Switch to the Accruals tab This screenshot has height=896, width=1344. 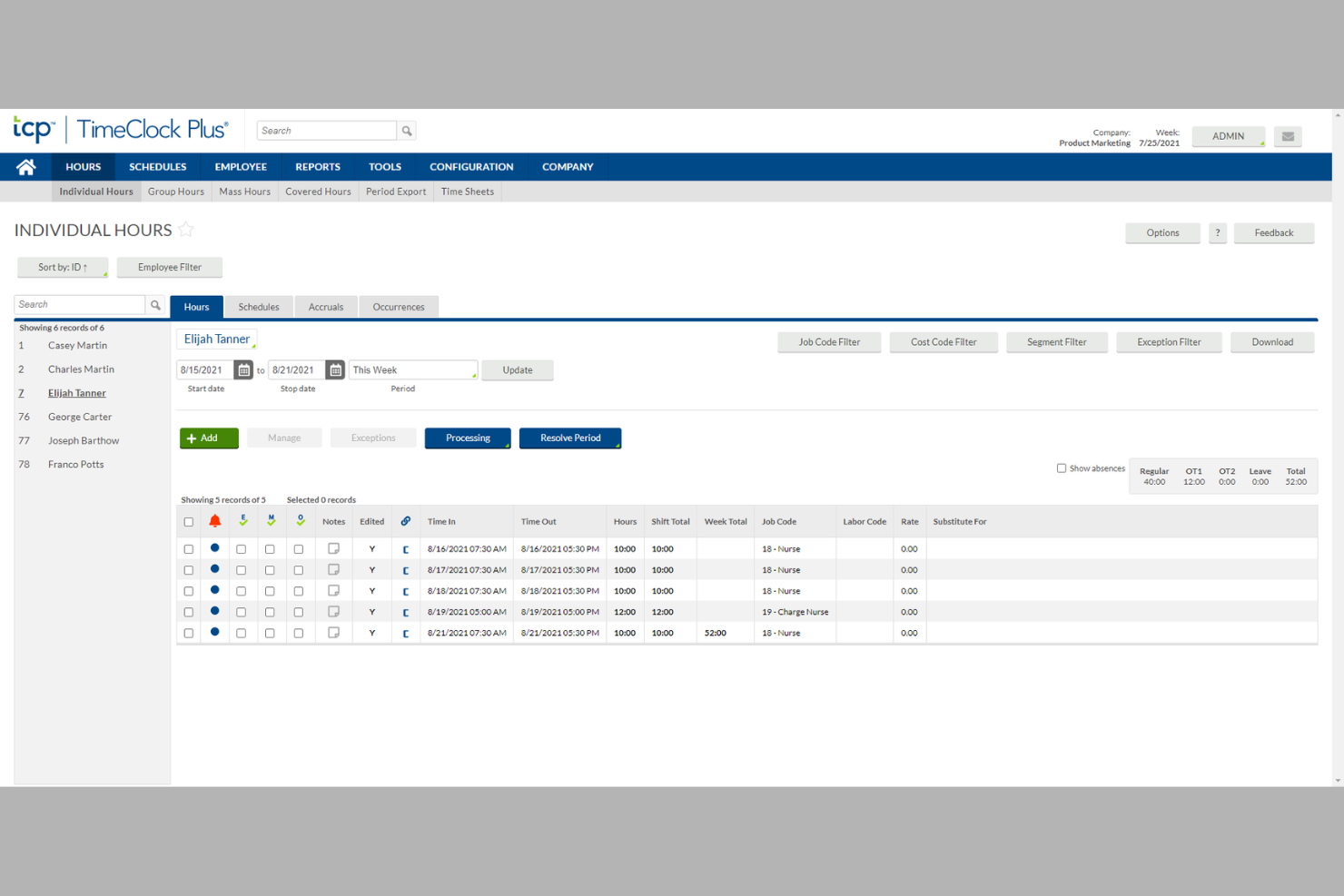(325, 306)
